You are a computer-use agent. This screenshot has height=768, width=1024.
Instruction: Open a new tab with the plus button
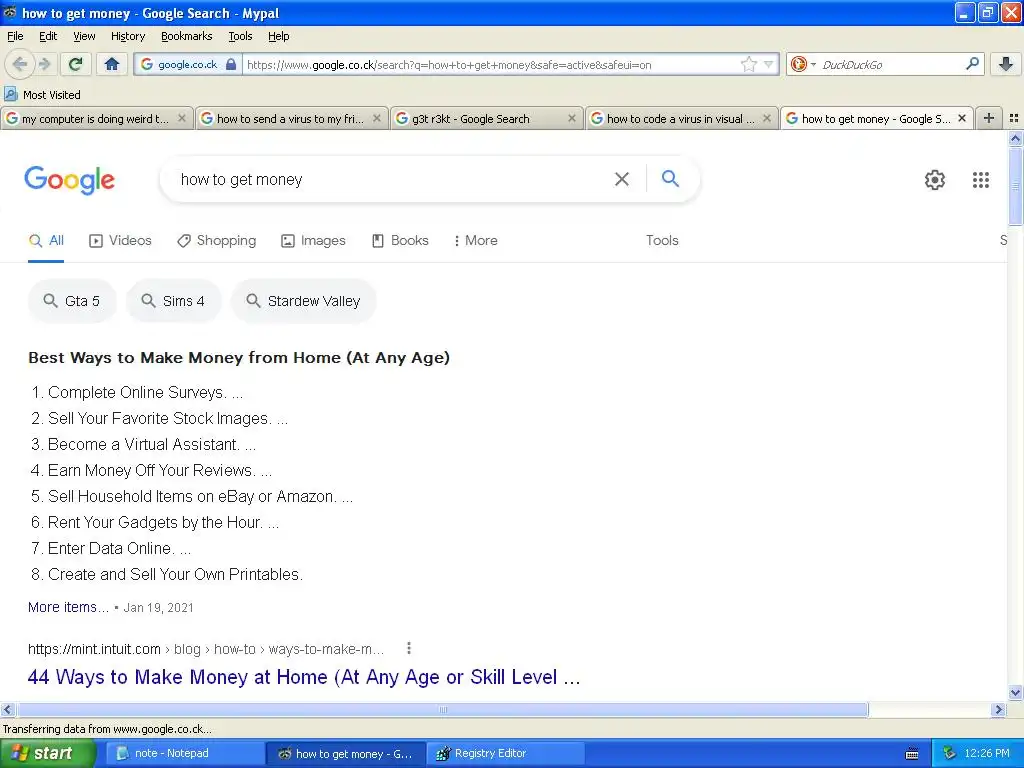click(989, 118)
